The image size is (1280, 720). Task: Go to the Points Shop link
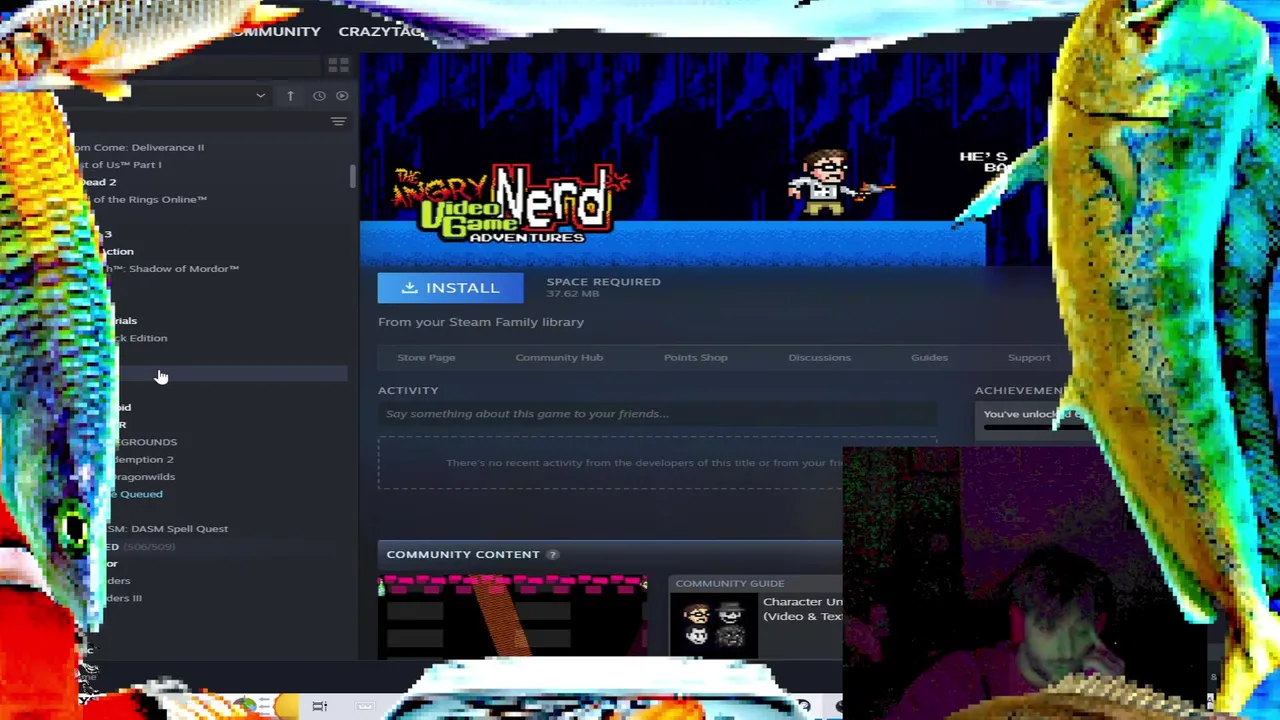[x=695, y=357]
